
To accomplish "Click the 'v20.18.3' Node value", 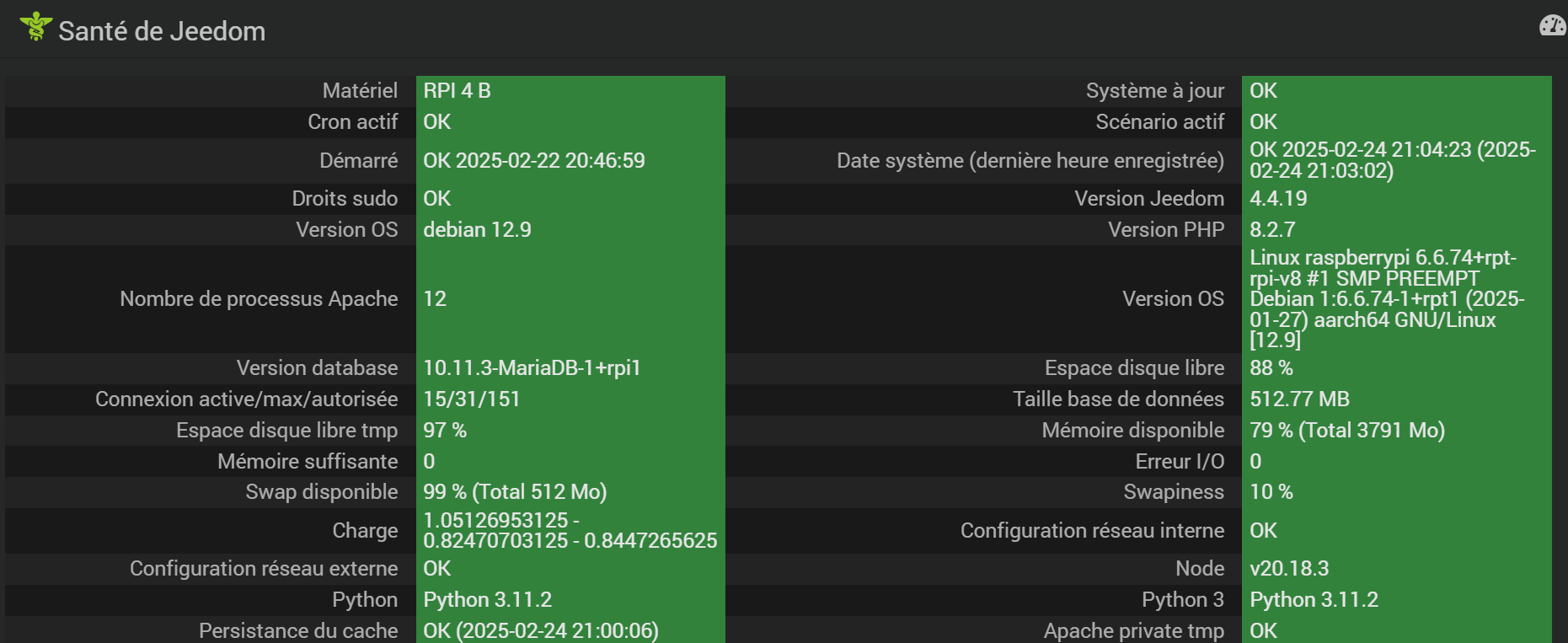I will pos(1289,568).
